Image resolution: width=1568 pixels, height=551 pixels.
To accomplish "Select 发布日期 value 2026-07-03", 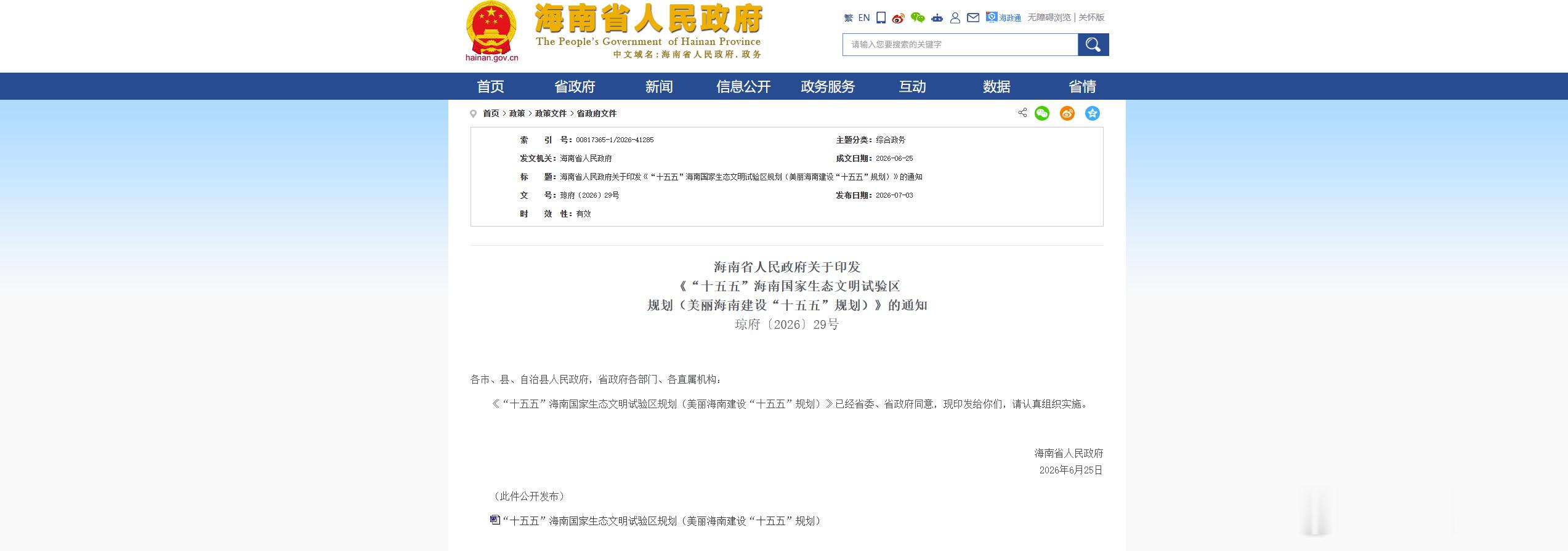I will 894,196.
